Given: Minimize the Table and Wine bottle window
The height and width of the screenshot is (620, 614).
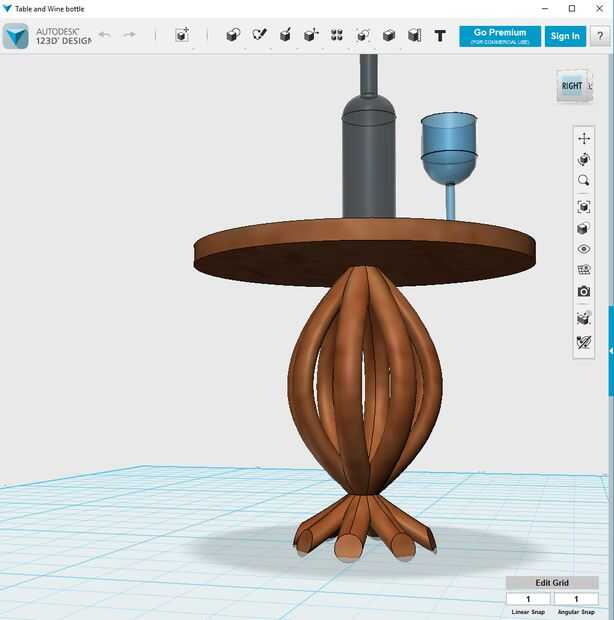Looking at the screenshot, I should coord(545,8).
